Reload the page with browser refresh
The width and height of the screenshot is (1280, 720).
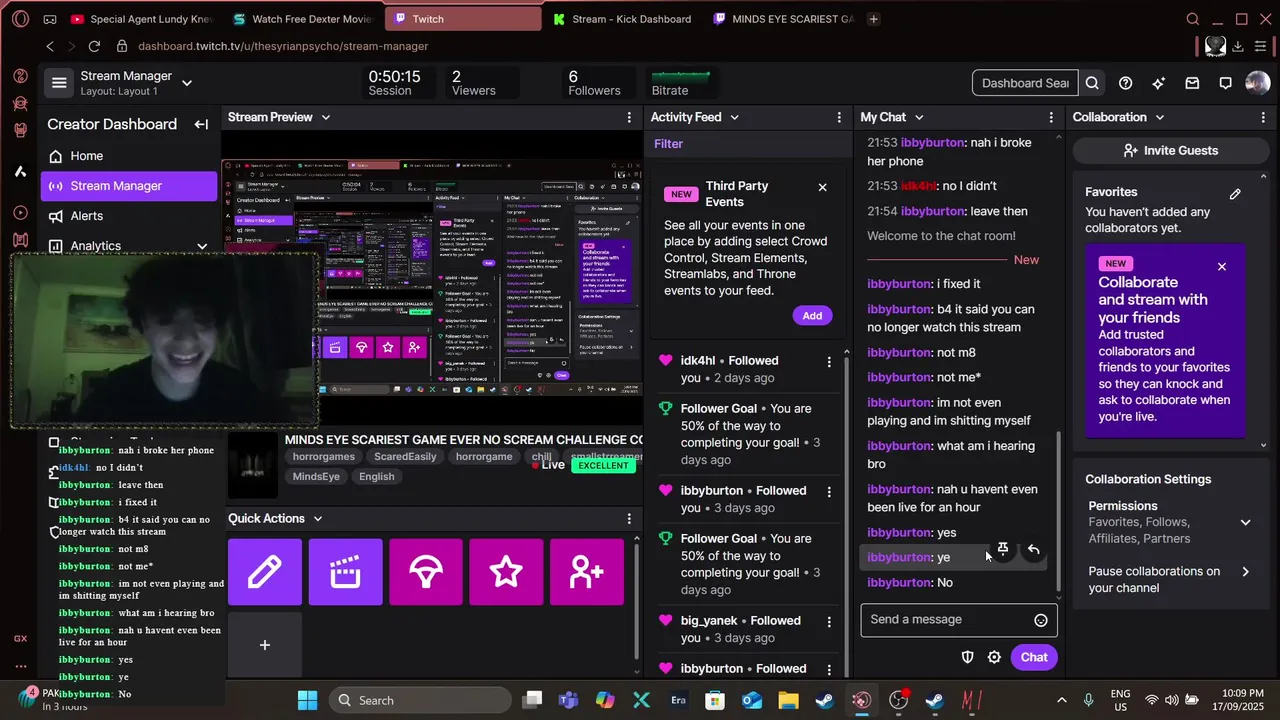click(x=94, y=46)
